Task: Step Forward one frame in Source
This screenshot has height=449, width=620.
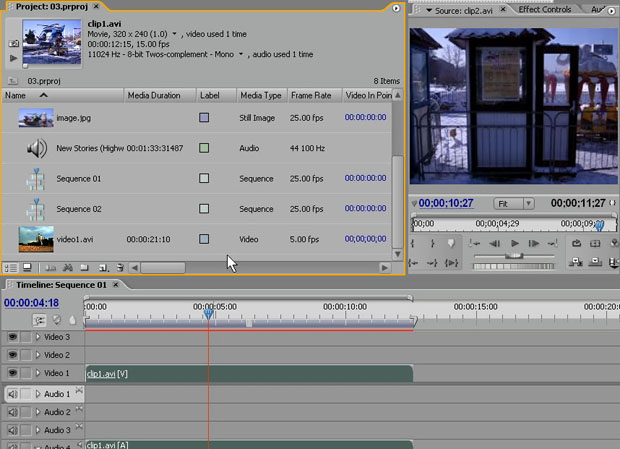Action: [534, 243]
